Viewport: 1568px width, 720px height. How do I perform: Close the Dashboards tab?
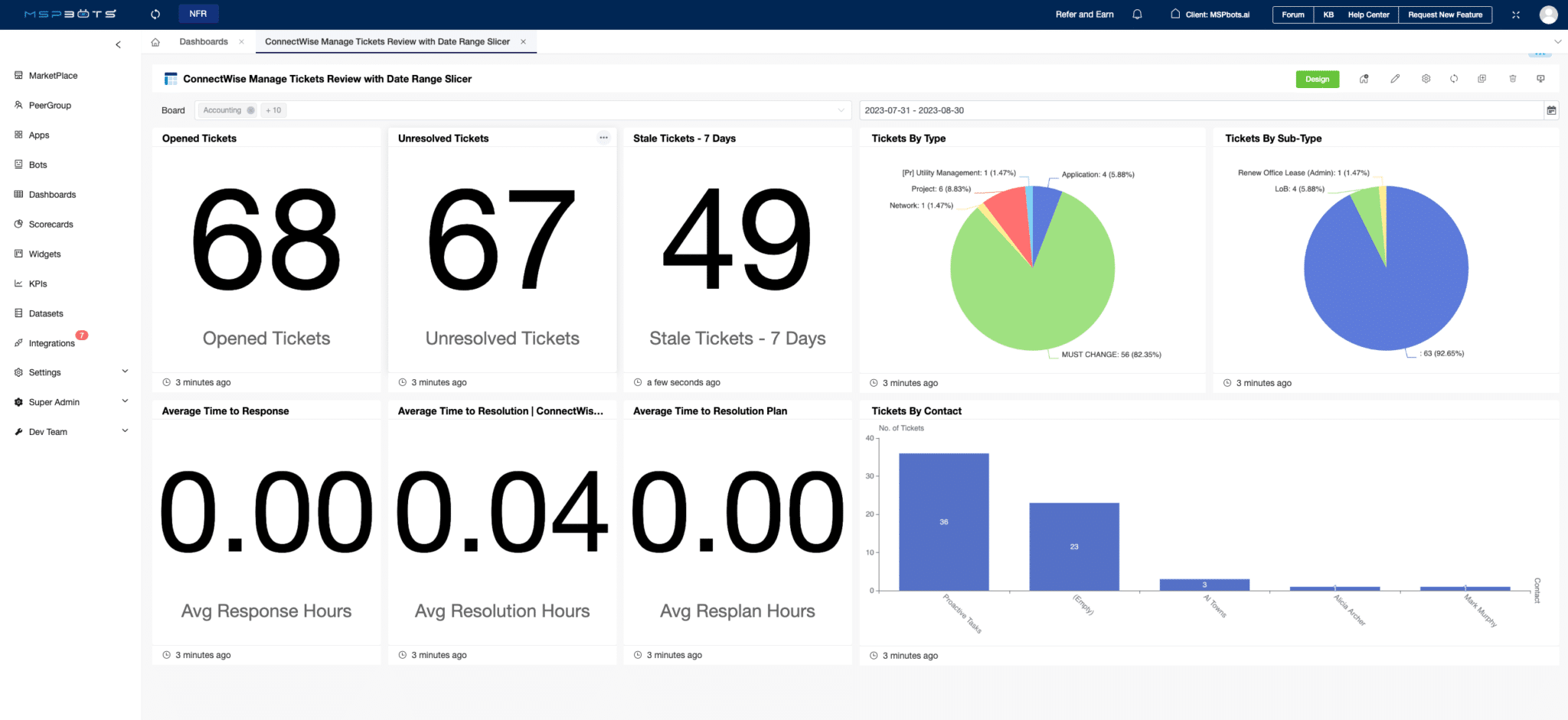[x=241, y=42]
